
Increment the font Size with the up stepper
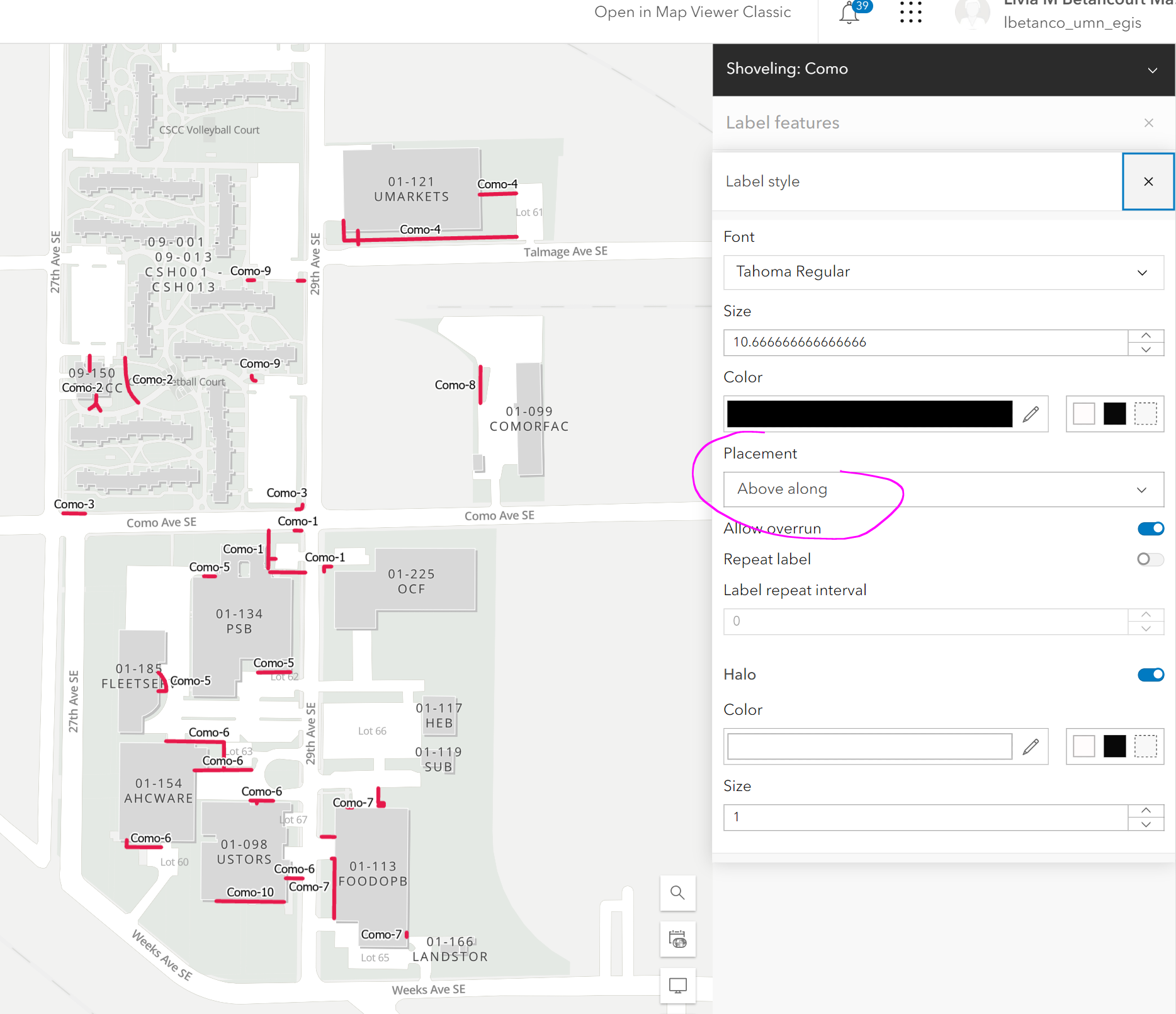coord(1146,335)
